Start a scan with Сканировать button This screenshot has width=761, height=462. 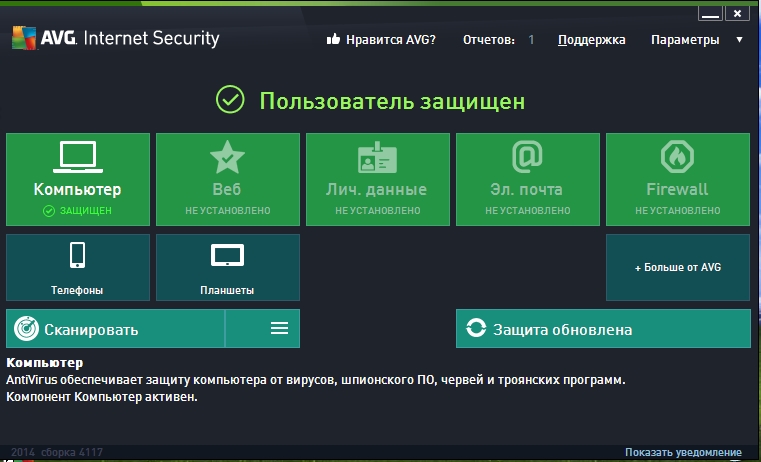(x=116, y=329)
